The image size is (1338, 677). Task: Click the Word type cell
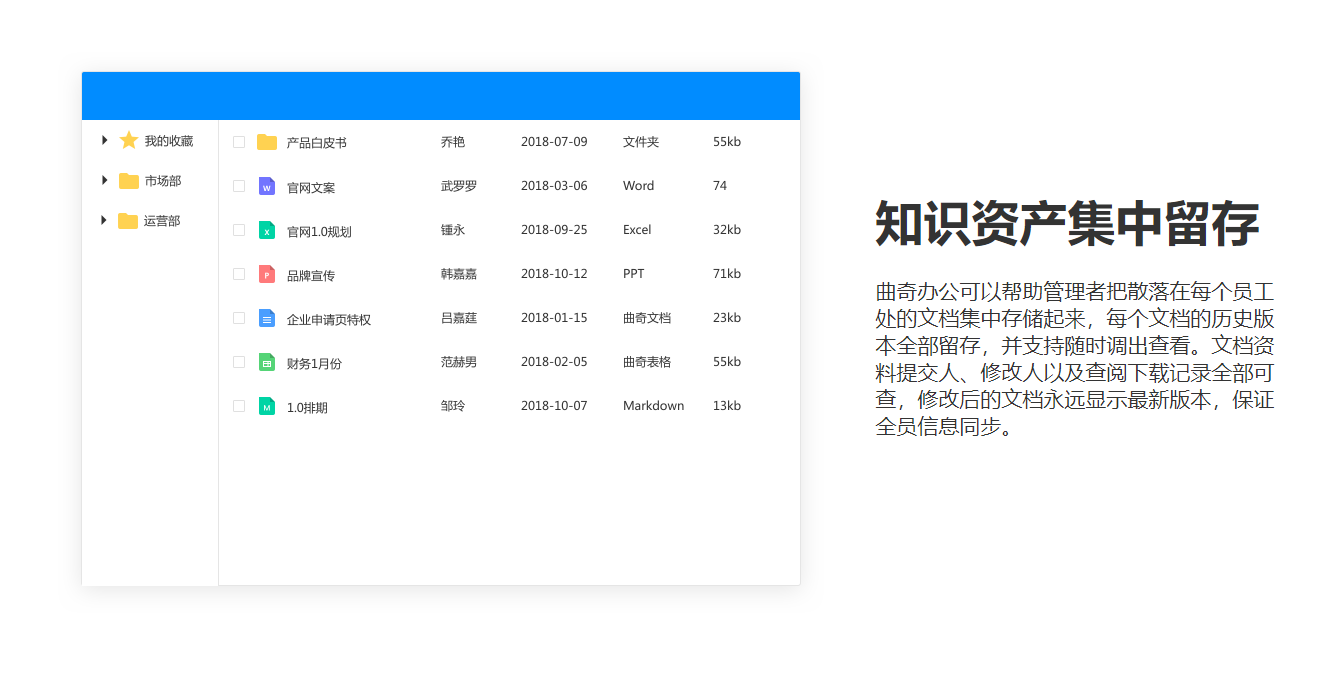pos(638,186)
